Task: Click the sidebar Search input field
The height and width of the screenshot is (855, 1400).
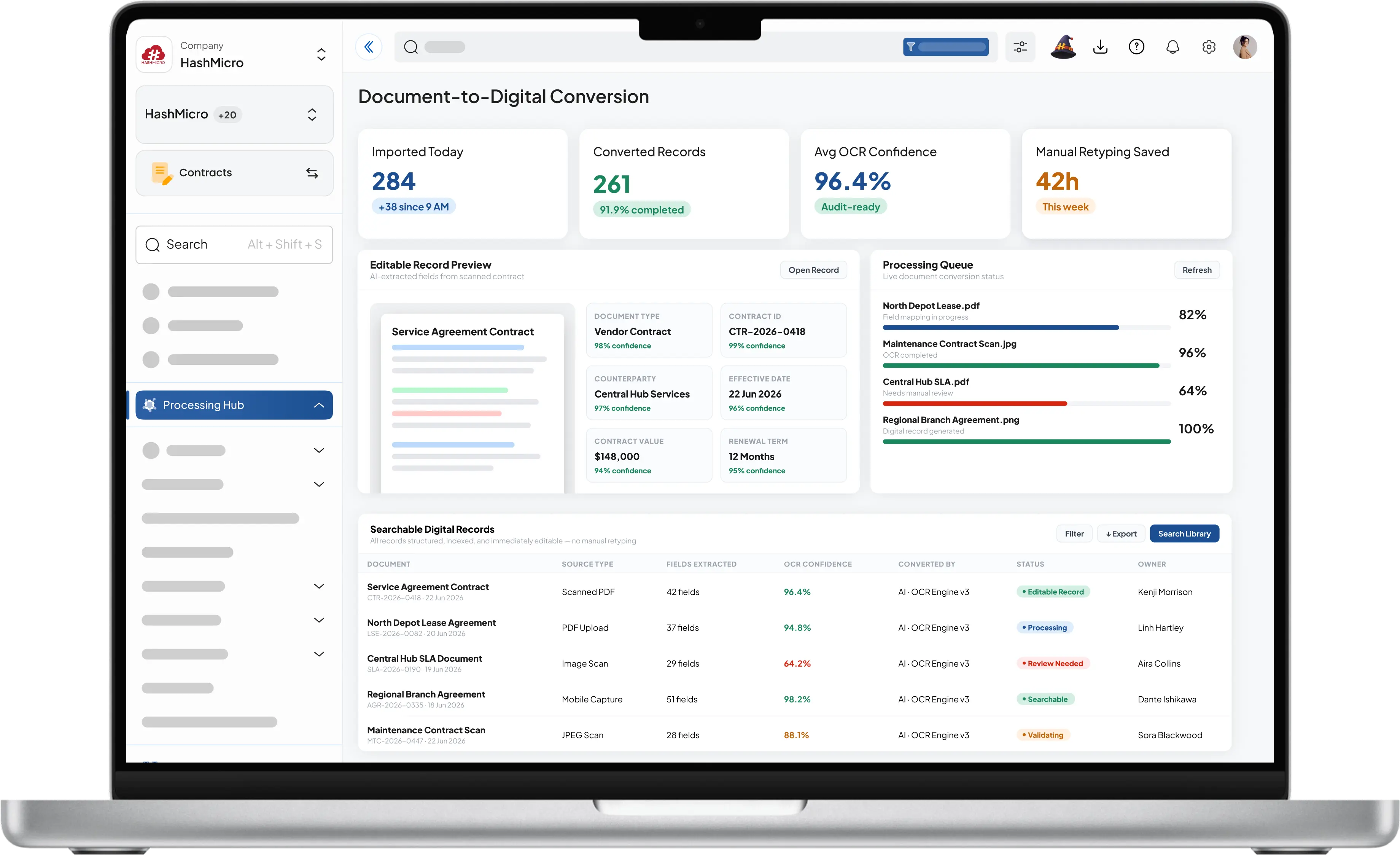Action: click(234, 245)
